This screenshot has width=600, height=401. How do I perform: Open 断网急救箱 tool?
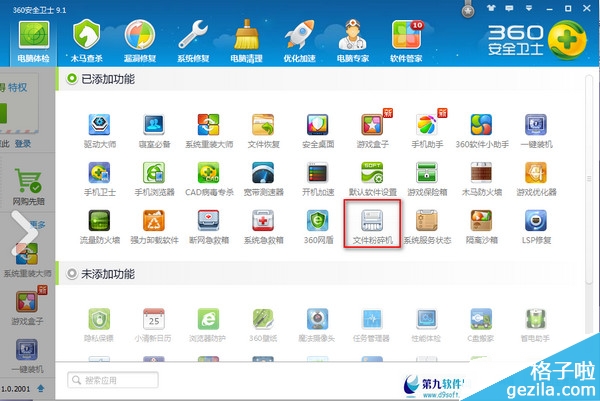(x=209, y=227)
